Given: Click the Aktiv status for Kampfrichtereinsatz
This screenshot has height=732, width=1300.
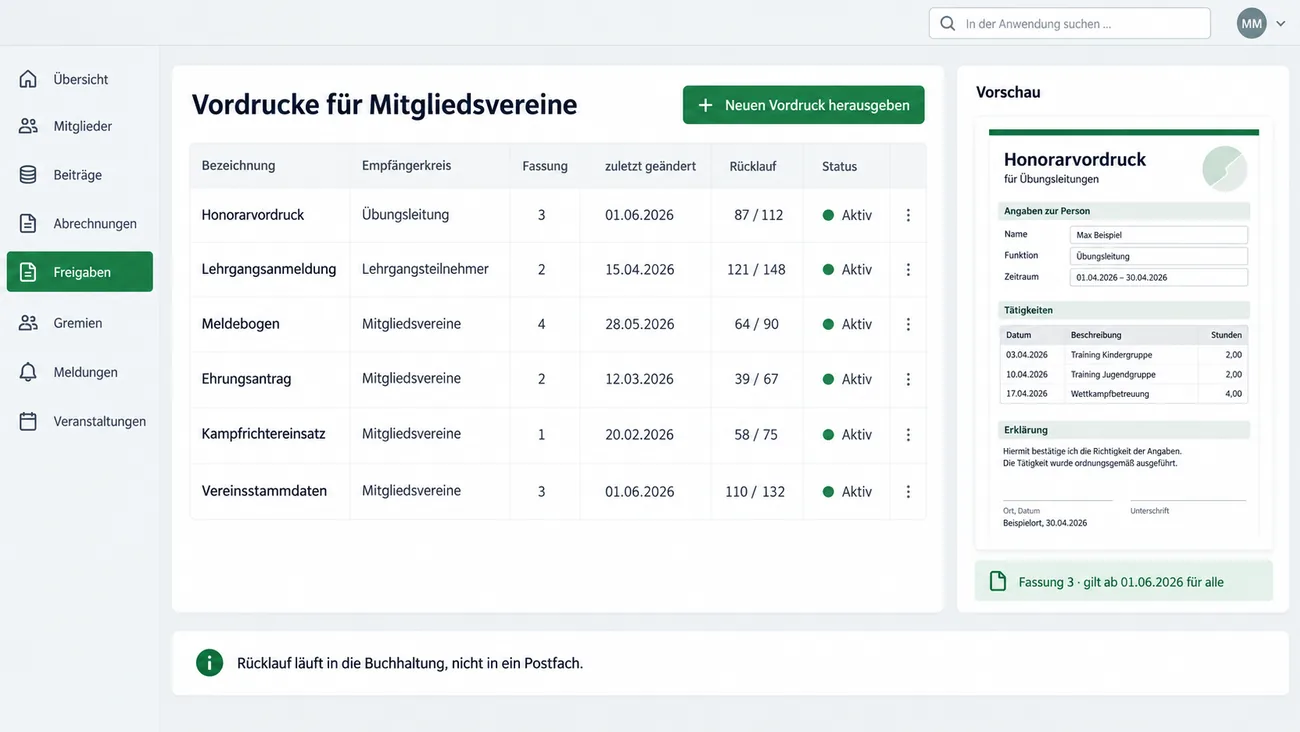Looking at the screenshot, I should (847, 435).
